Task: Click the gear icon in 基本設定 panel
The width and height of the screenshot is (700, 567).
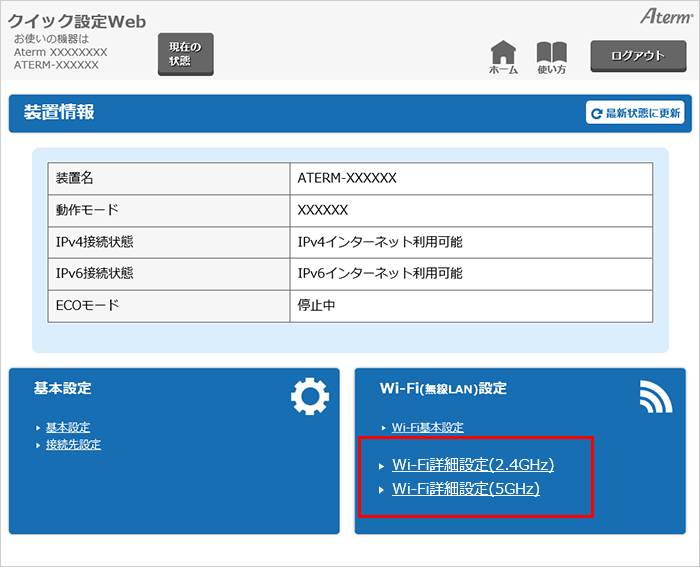Action: (309, 398)
